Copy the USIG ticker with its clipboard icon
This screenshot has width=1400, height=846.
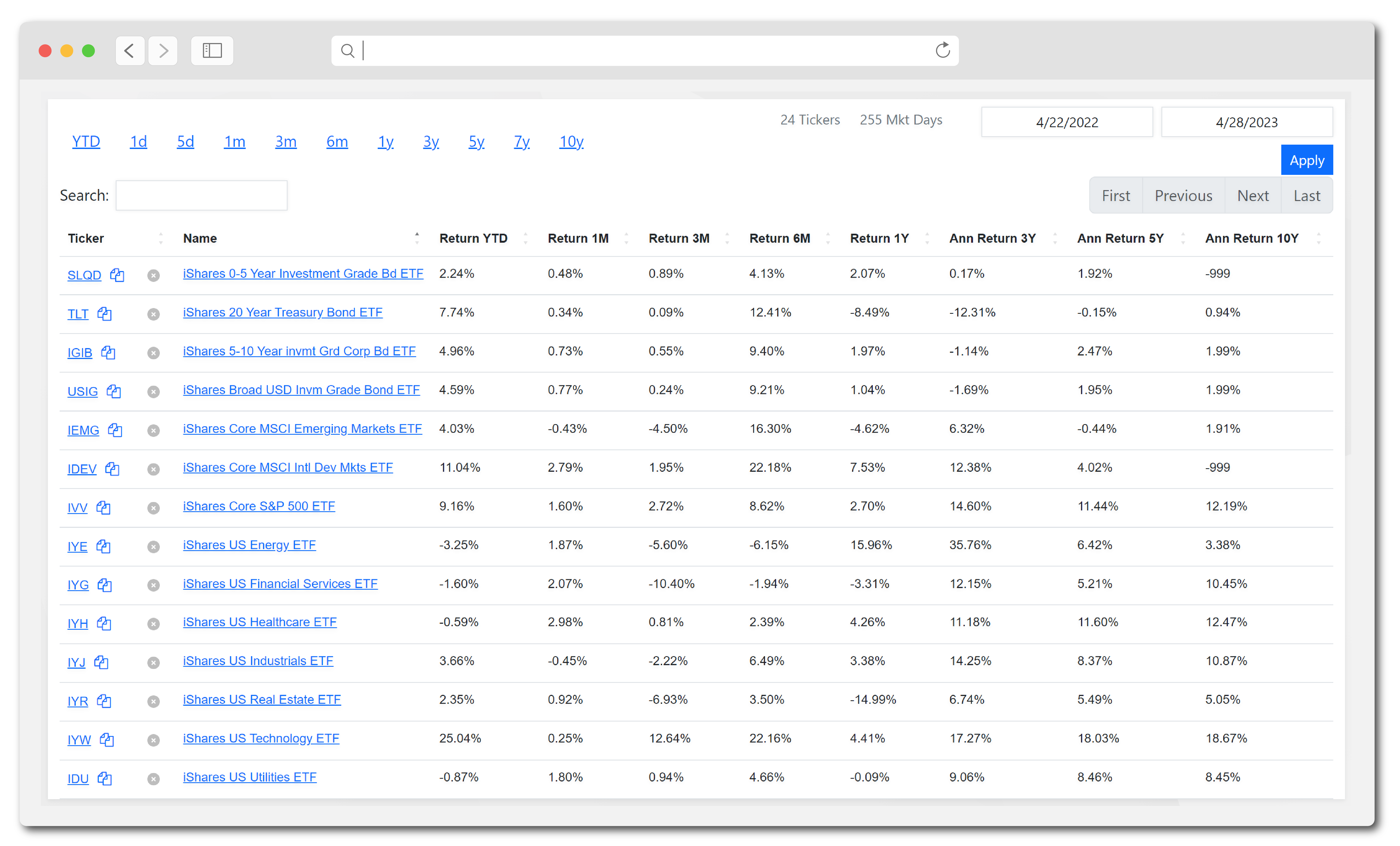tap(114, 391)
